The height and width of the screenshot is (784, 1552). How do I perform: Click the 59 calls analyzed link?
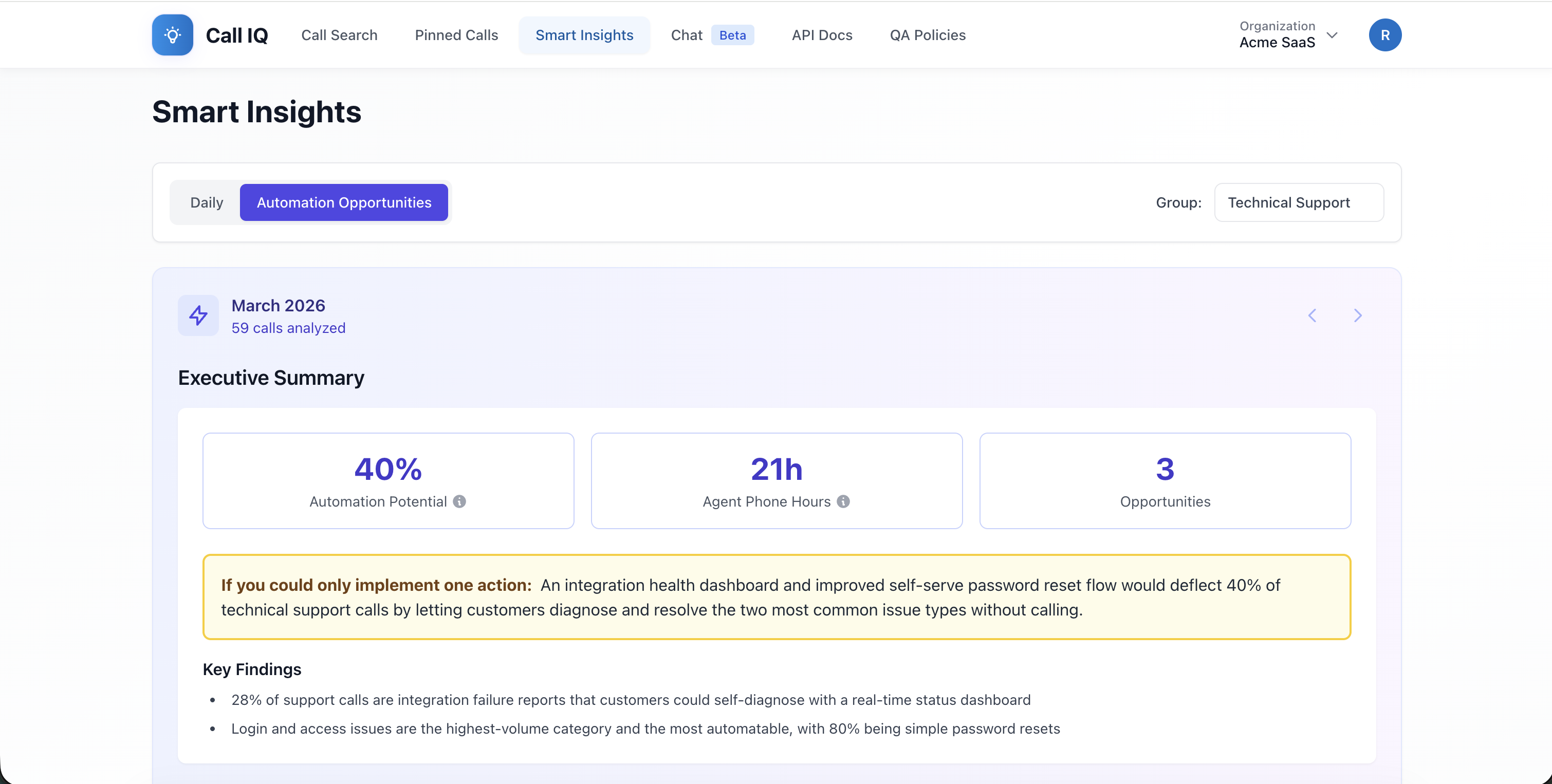coord(289,328)
